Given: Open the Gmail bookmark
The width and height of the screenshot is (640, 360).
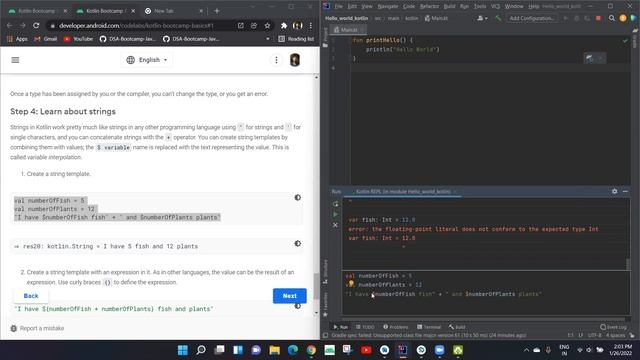Looking at the screenshot, I should click(x=46, y=39).
